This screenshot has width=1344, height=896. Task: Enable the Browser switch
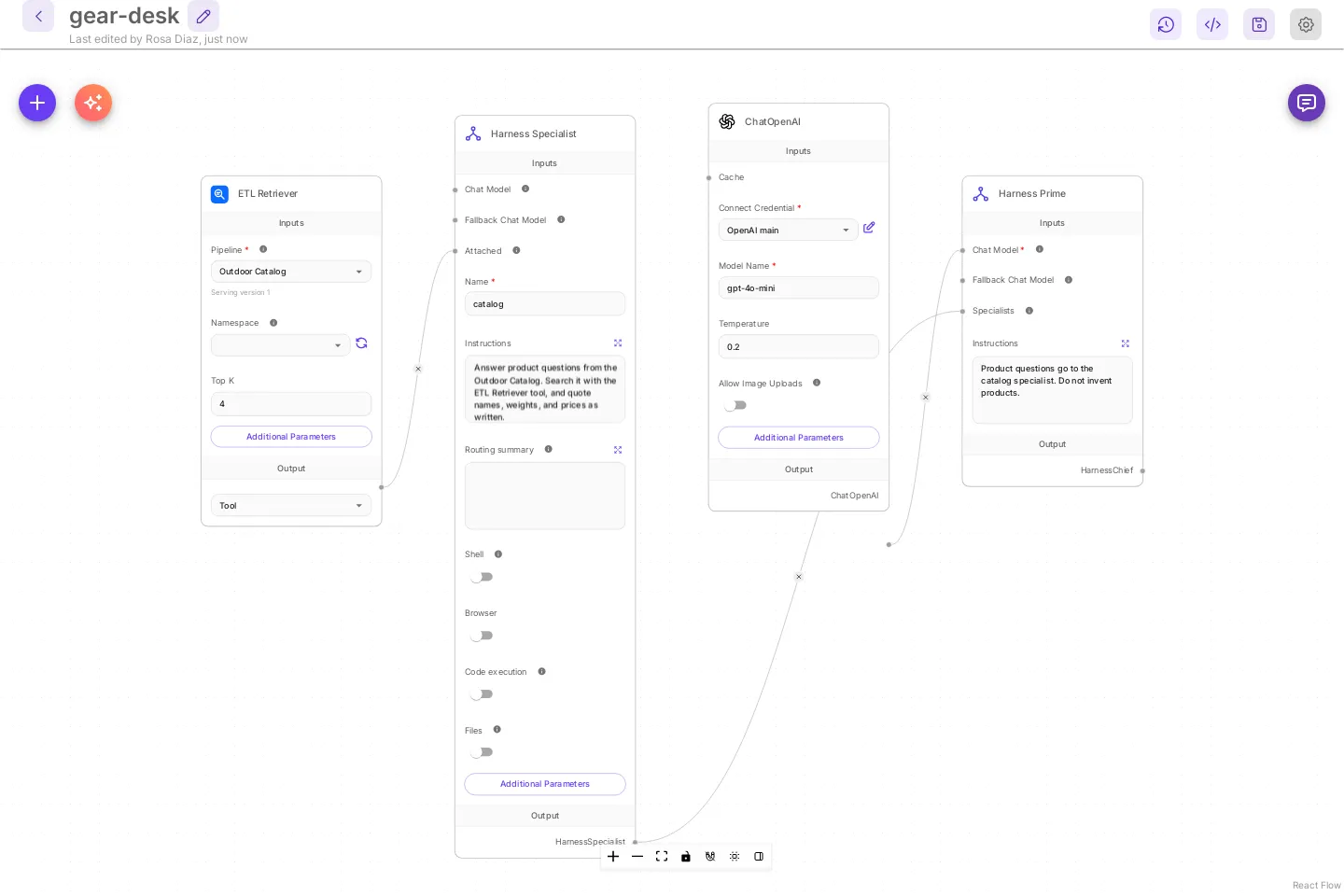[x=482, y=636]
